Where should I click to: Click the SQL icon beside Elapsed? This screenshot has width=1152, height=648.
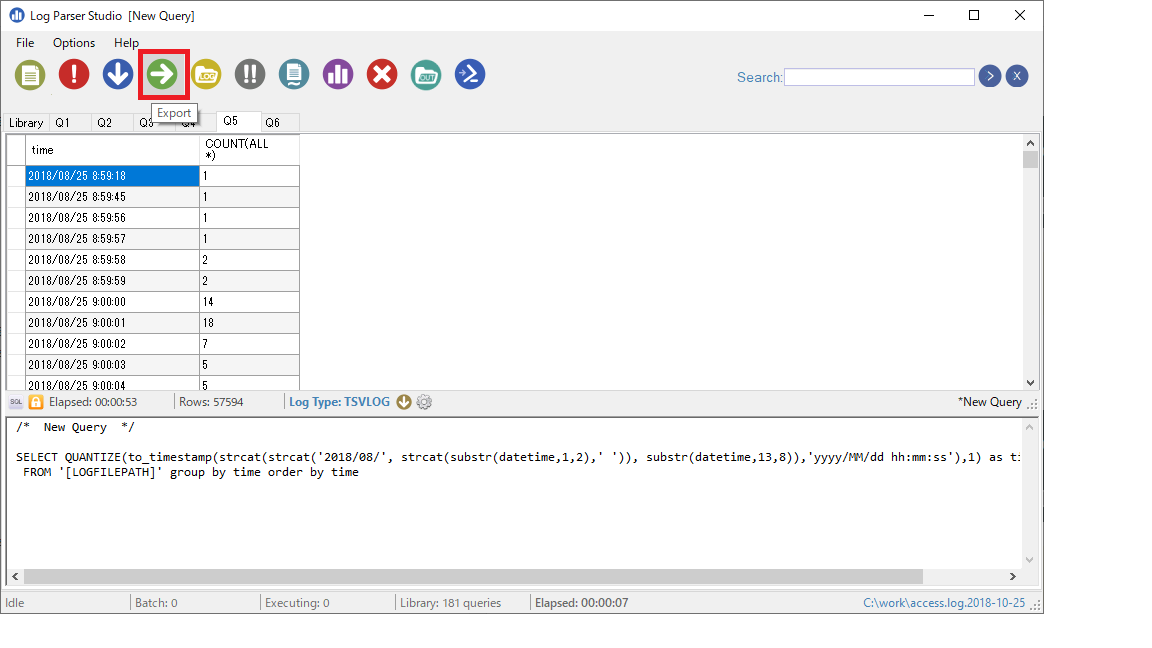click(x=16, y=402)
